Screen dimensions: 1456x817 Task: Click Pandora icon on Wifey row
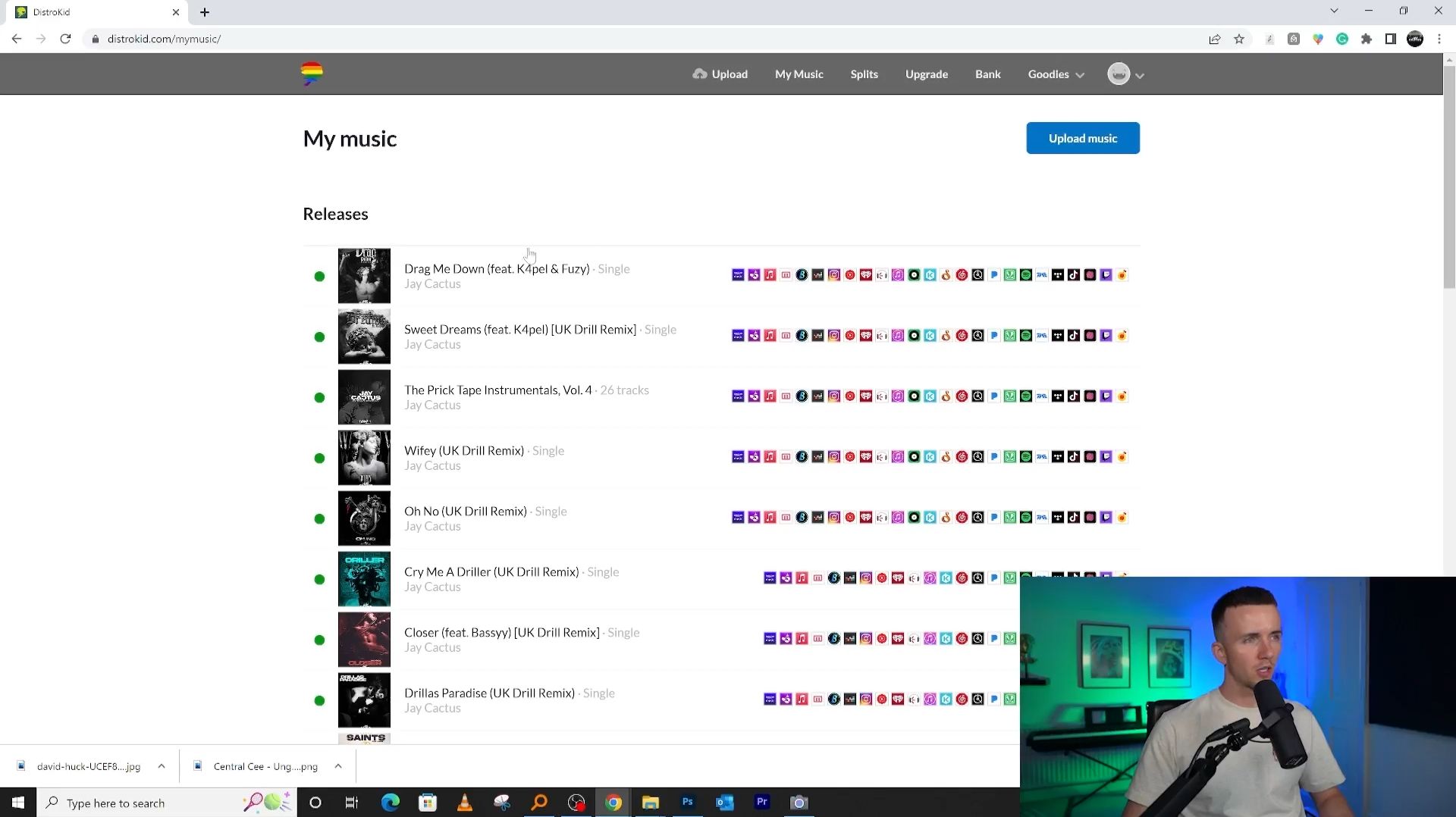click(x=994, y=457)
